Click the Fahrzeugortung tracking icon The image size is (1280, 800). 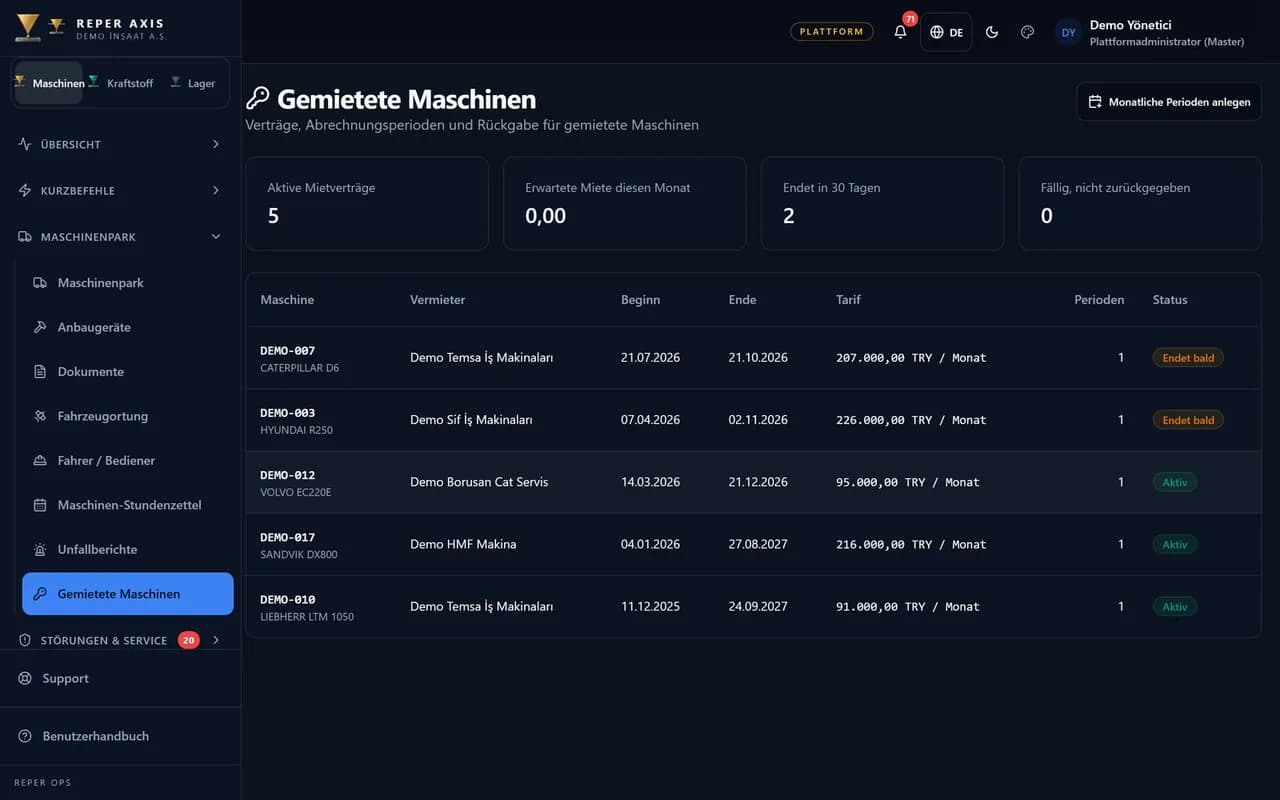point(40,416)
